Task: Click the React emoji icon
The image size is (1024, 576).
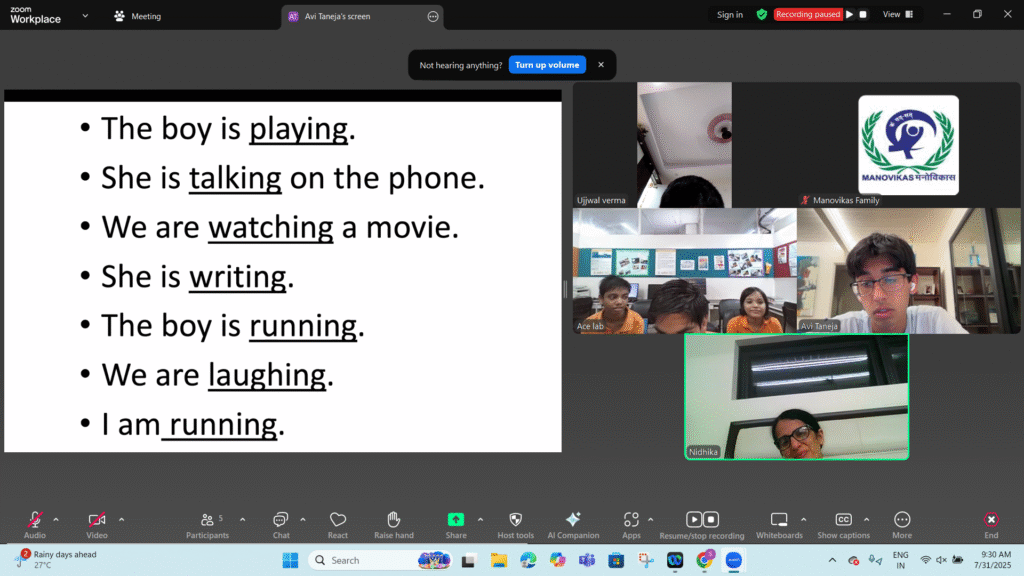Action: [338, 520]
